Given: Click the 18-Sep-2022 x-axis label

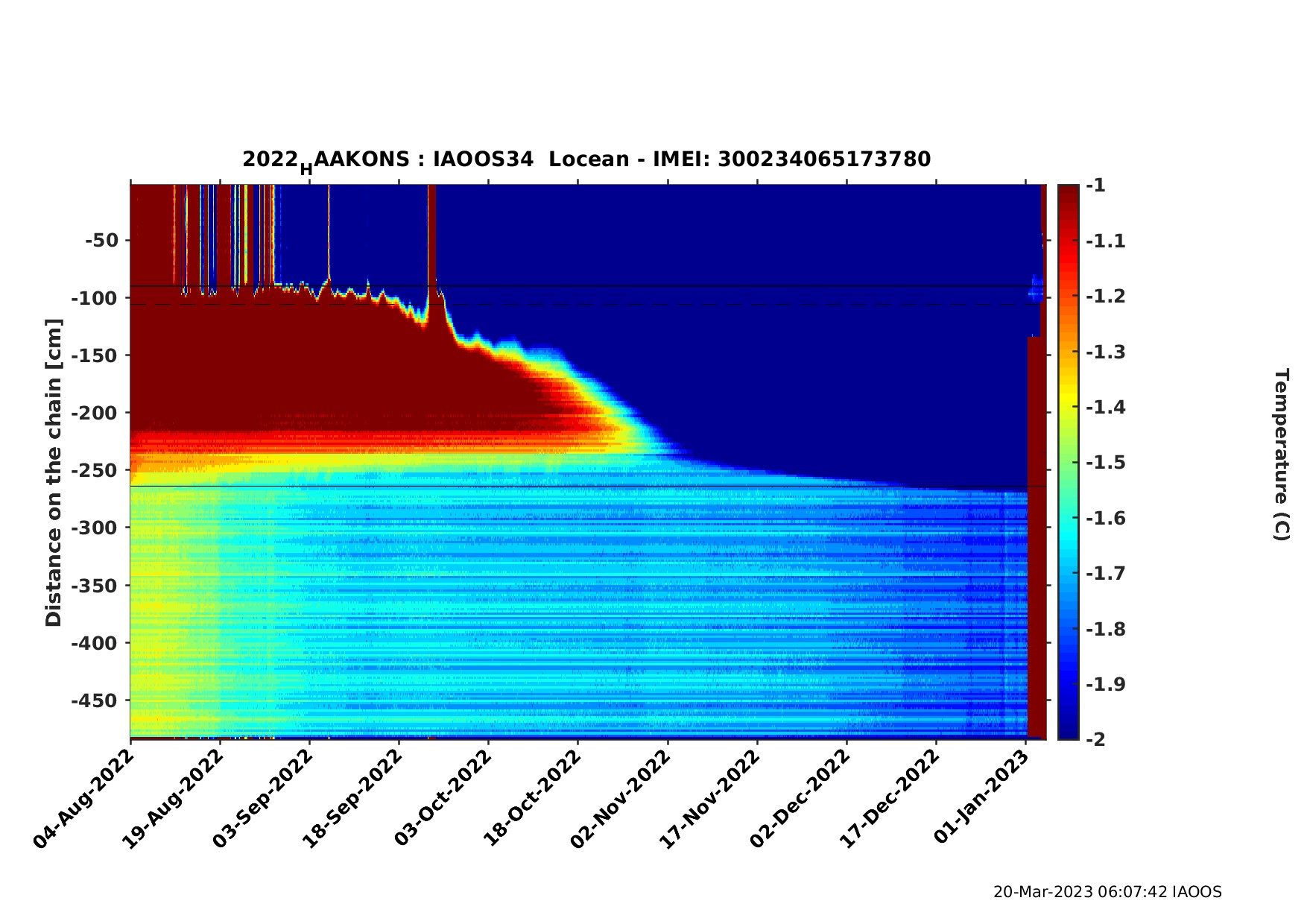Looking at the screenshot, I should click(x=352, y=798).
